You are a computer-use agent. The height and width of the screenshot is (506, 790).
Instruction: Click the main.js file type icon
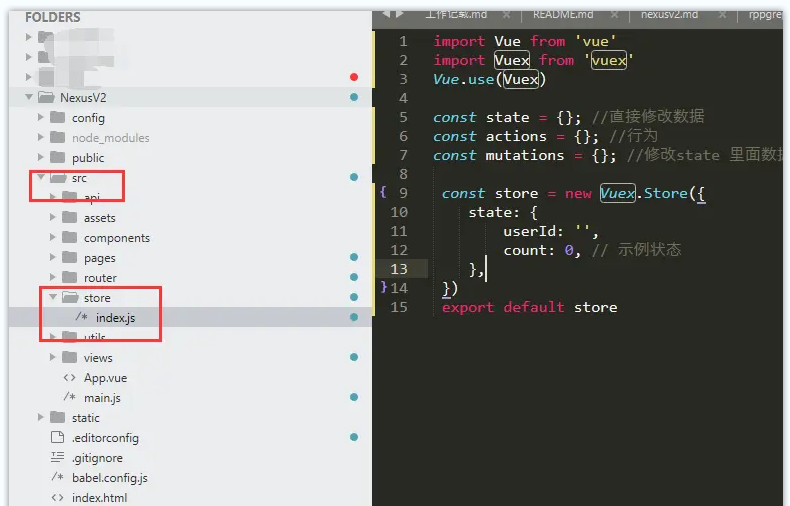[x=69, y=398]
